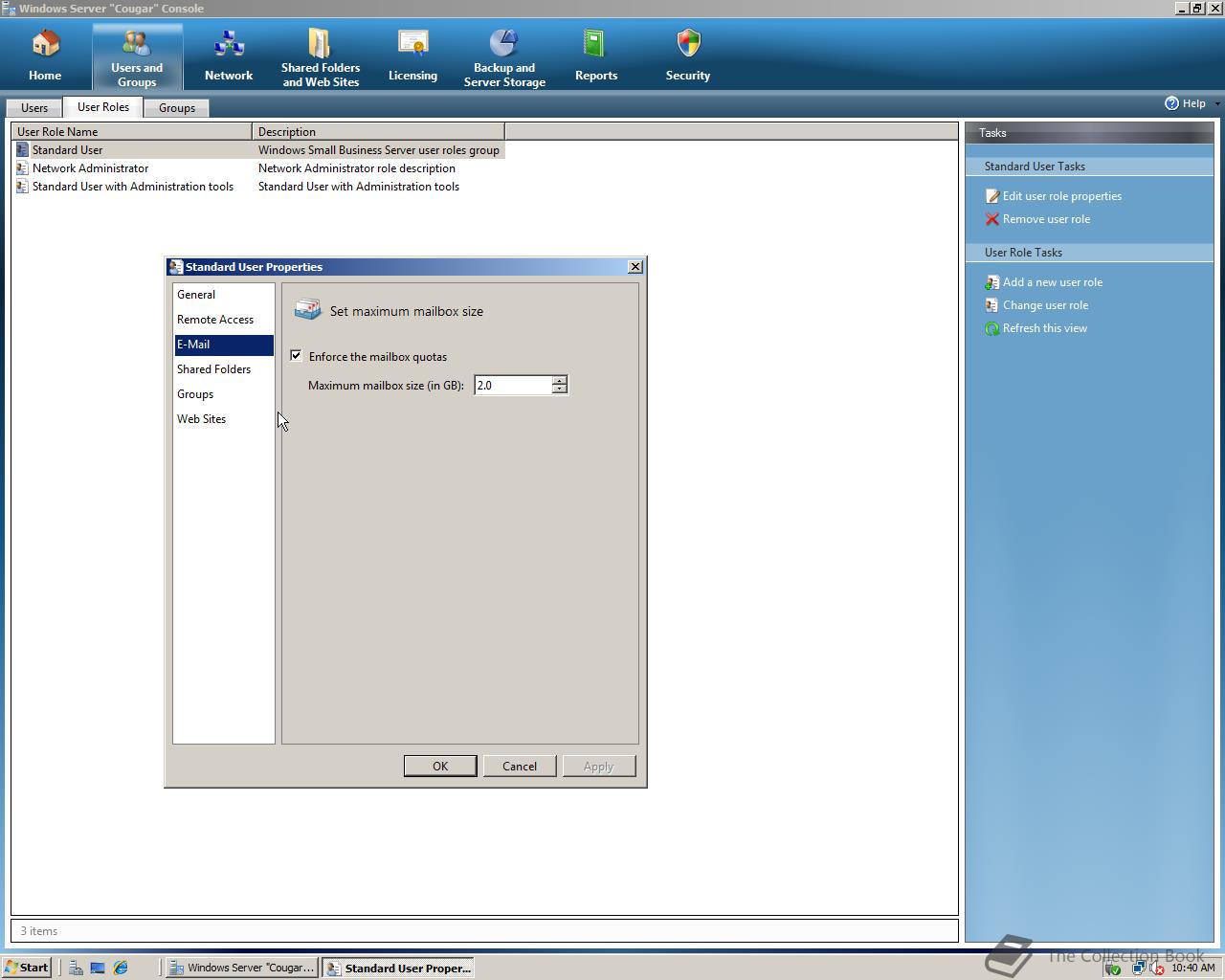
Task: Click the Internet Explorer quick launch icon
Action: coord(121,968)
